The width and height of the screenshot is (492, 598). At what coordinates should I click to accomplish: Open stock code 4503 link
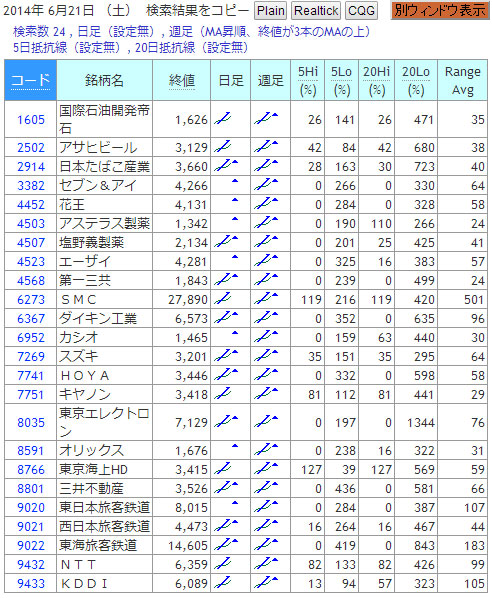click(31, 223)
